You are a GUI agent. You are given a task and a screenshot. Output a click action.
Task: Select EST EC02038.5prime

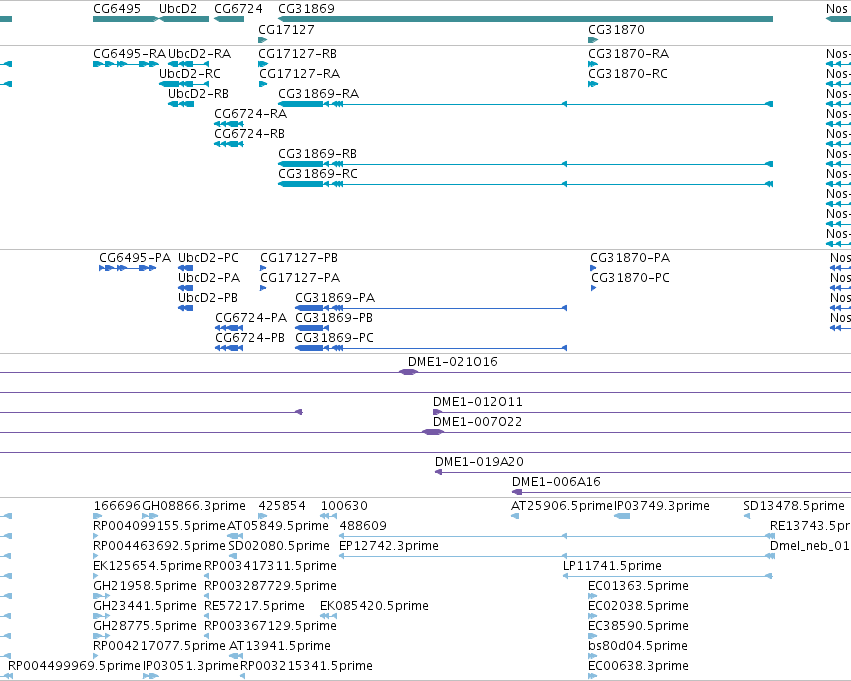[x=638, y=607]
